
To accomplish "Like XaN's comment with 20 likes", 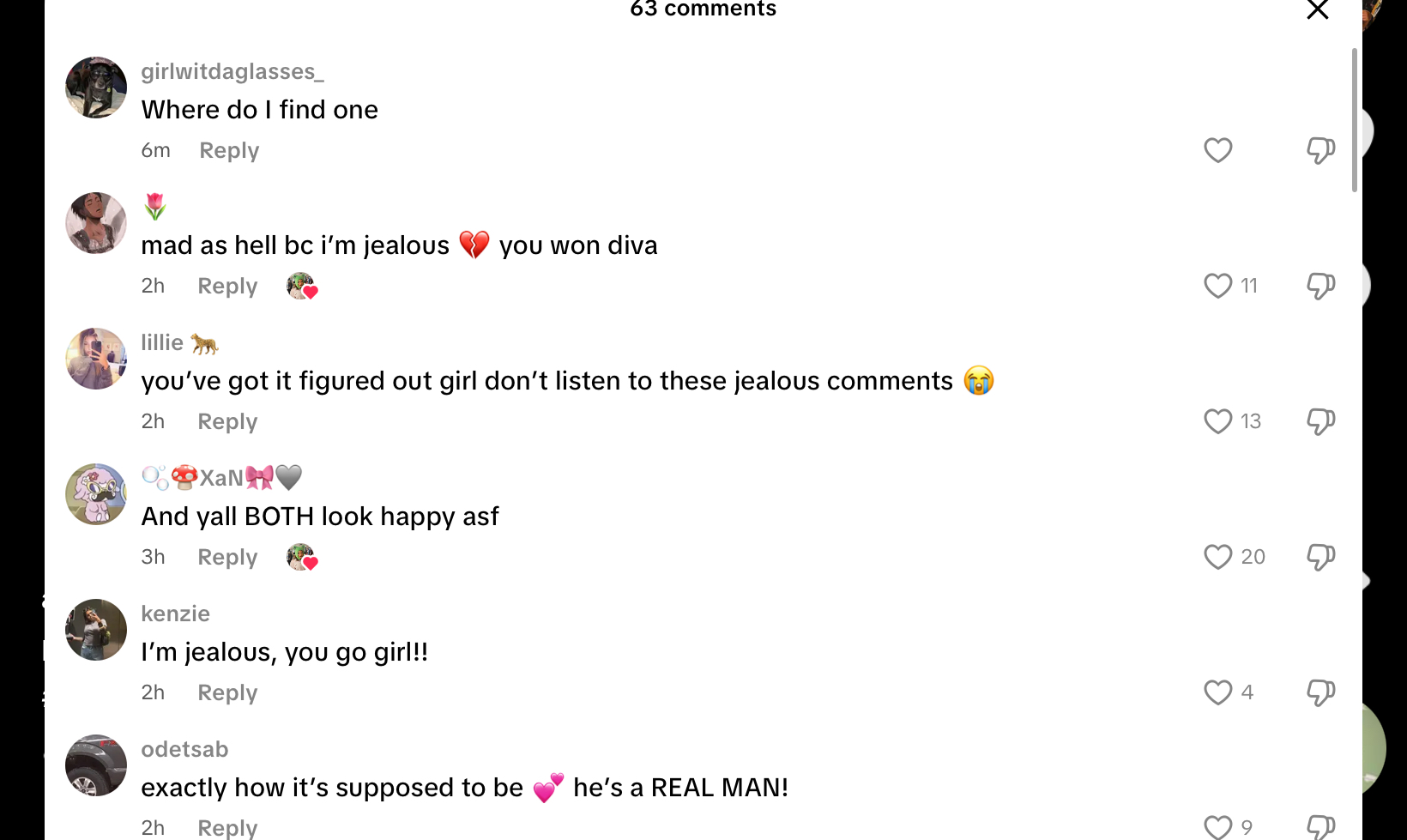I will [1217, 557].
